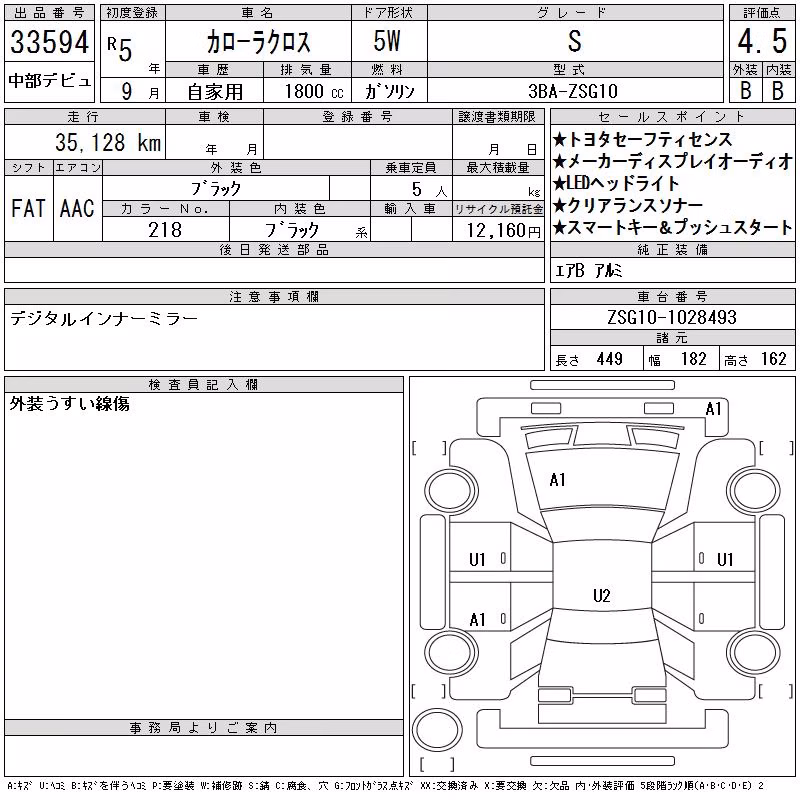This screenshot has width=800, height=800.
Task: Click the seating capacity 5 人
Action: tap(429, 190)
